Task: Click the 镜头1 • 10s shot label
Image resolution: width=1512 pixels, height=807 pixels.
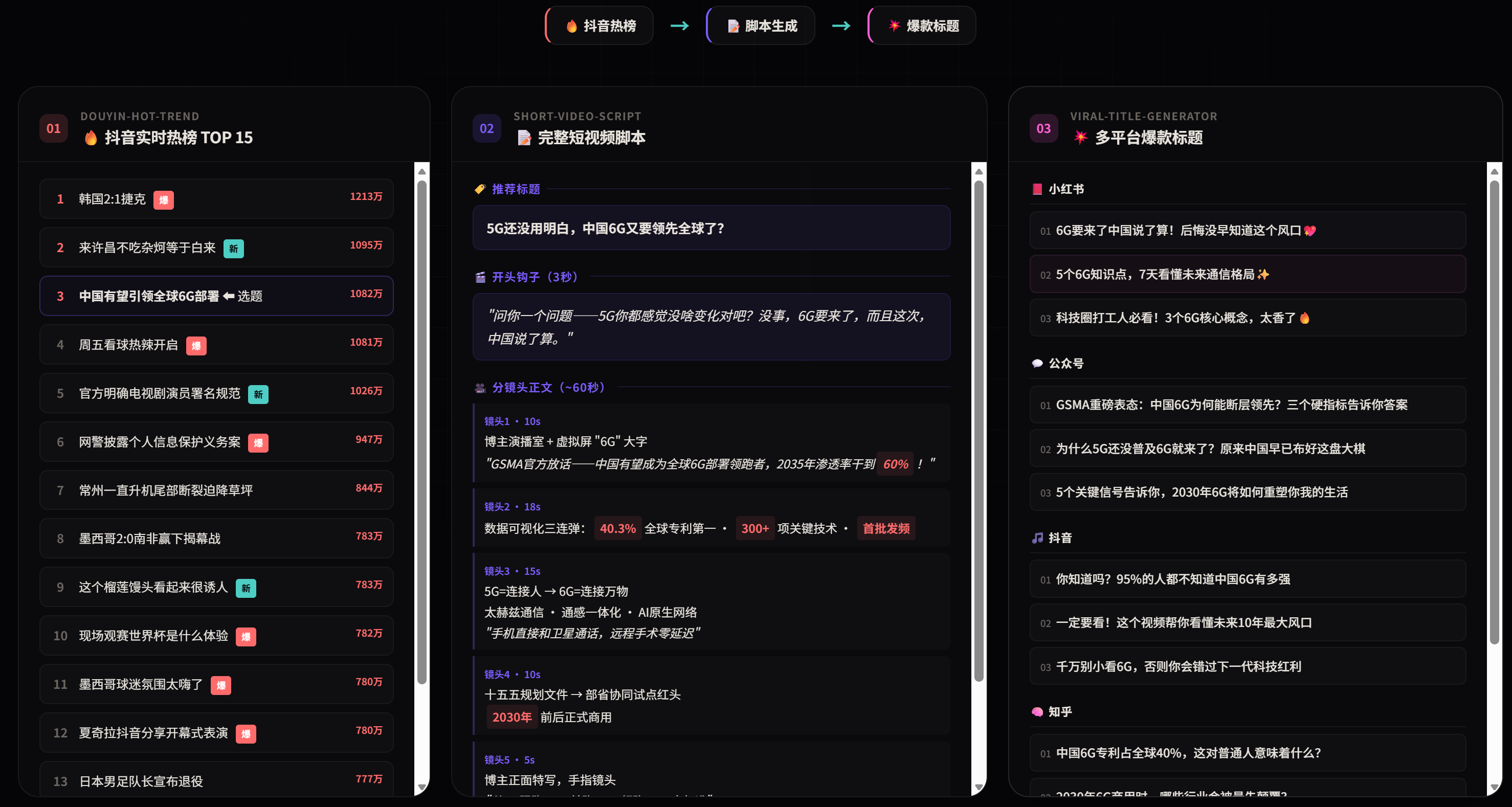Action: point(513,421)
